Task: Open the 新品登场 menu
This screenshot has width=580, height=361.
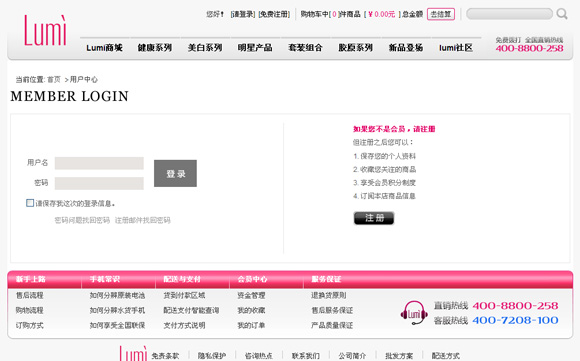Action: 406,48
